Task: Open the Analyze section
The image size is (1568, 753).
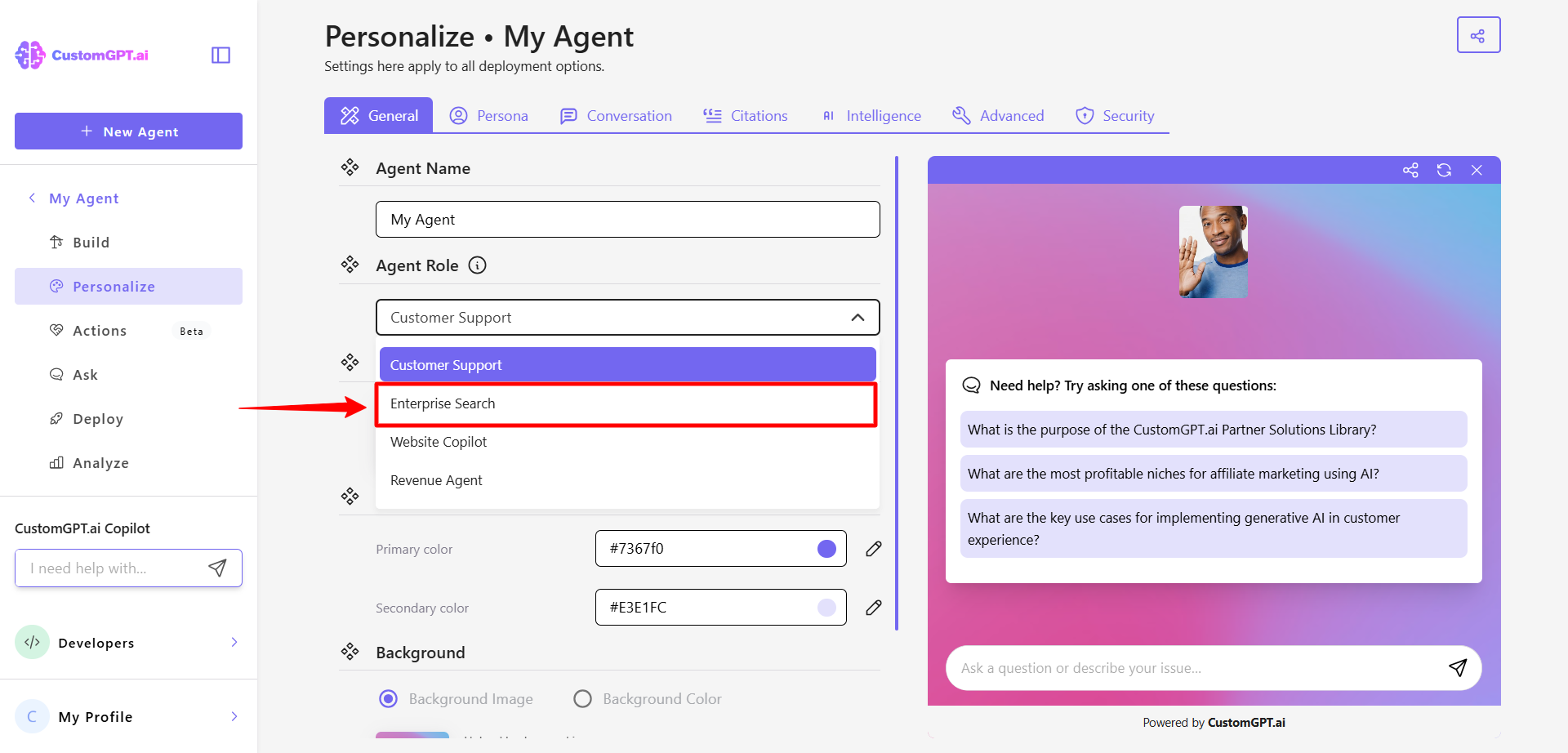Action: click(128, 463)
